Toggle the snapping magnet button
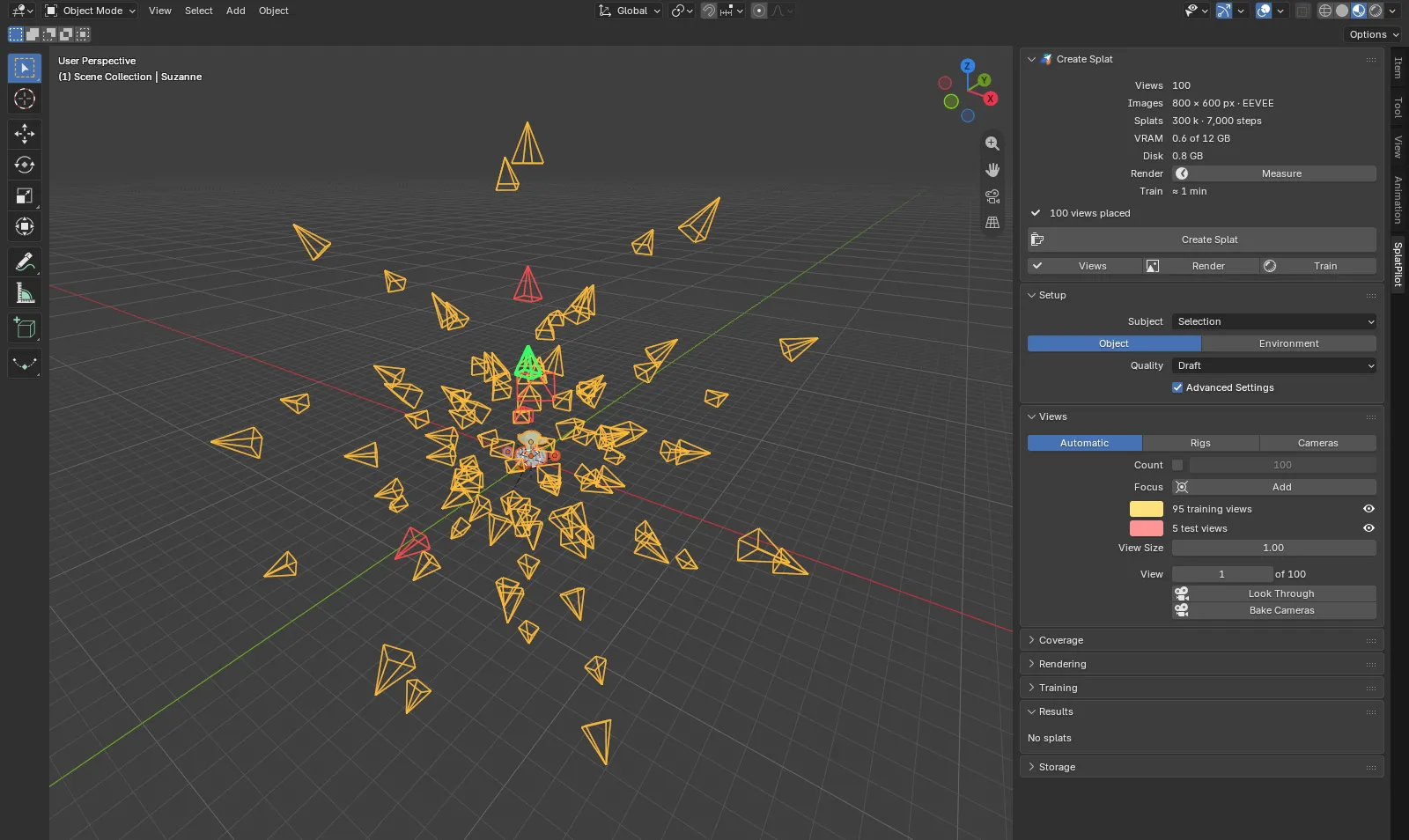This screenshot has width=1409, height=840. [709, 11]
